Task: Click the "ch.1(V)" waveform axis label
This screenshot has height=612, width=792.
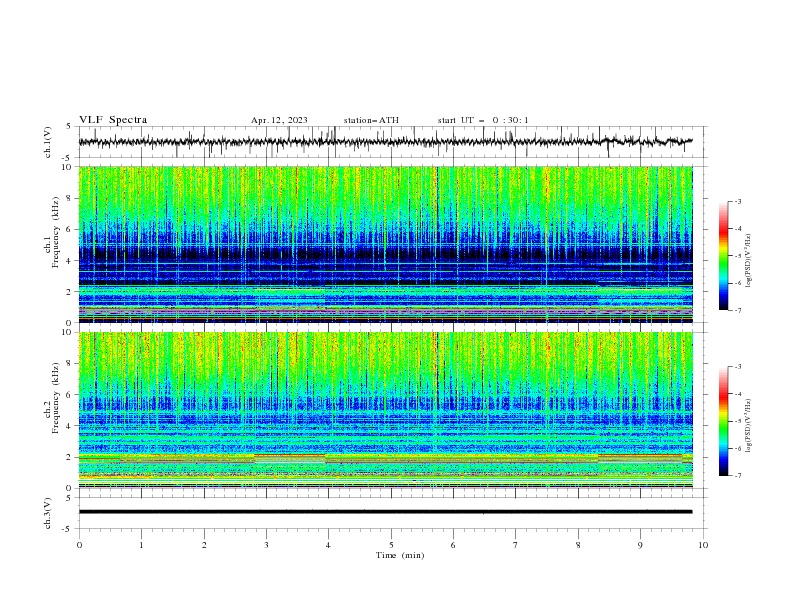Action: point(48,142)
